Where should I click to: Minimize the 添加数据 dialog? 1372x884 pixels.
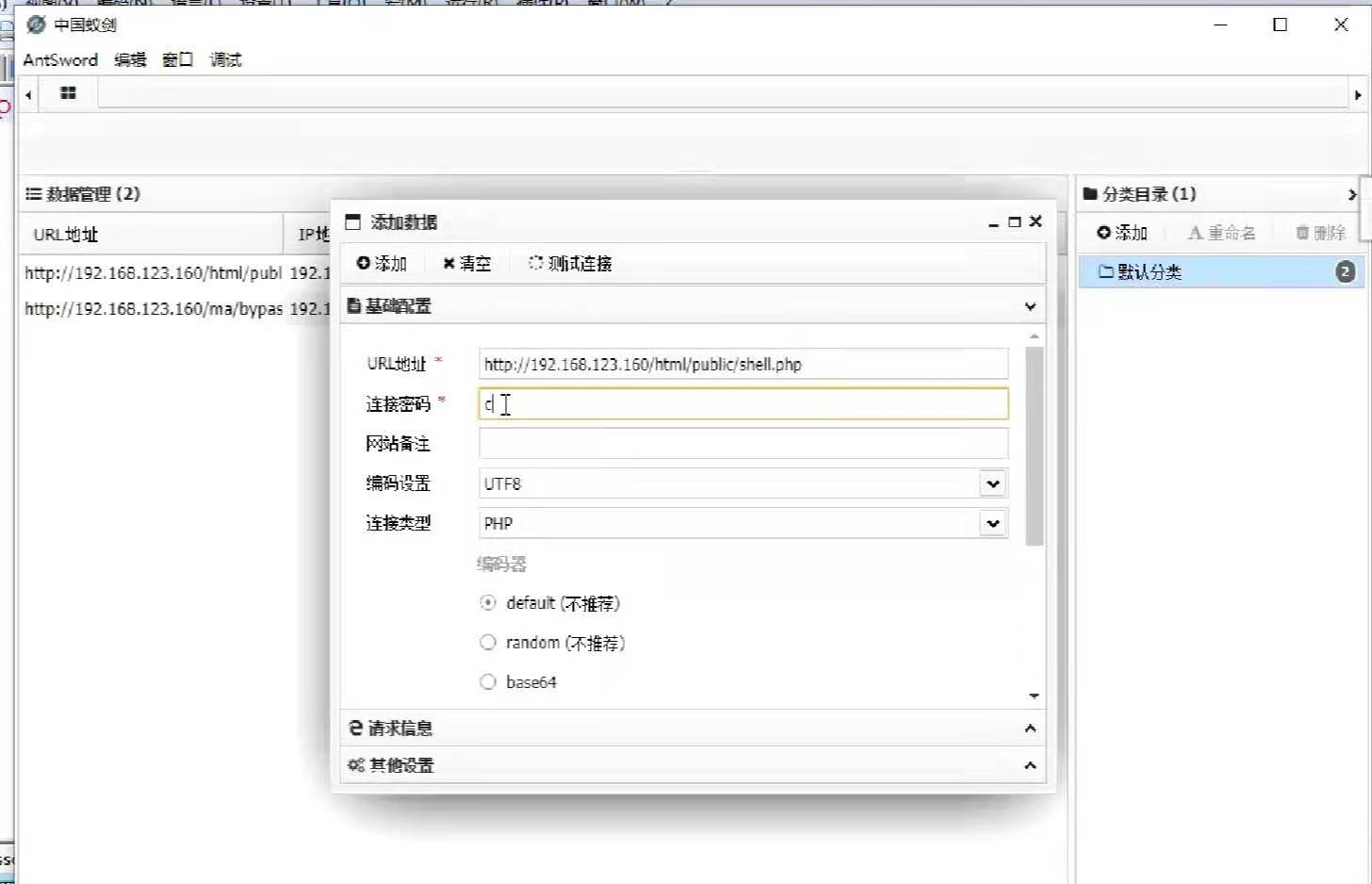993,222
